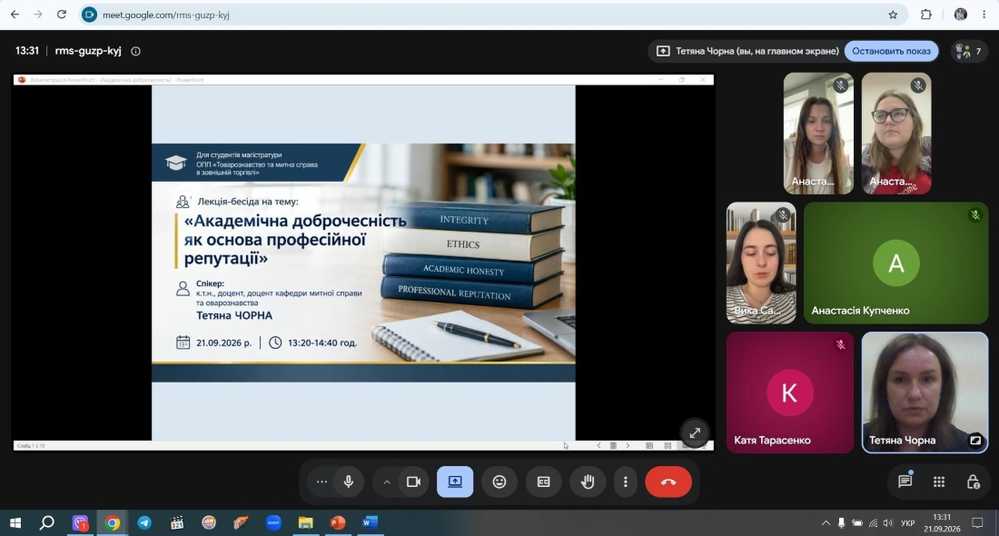Screen dimensions: 999x536
Task: Go back in browser history
Action: click(x=15, y=14)
